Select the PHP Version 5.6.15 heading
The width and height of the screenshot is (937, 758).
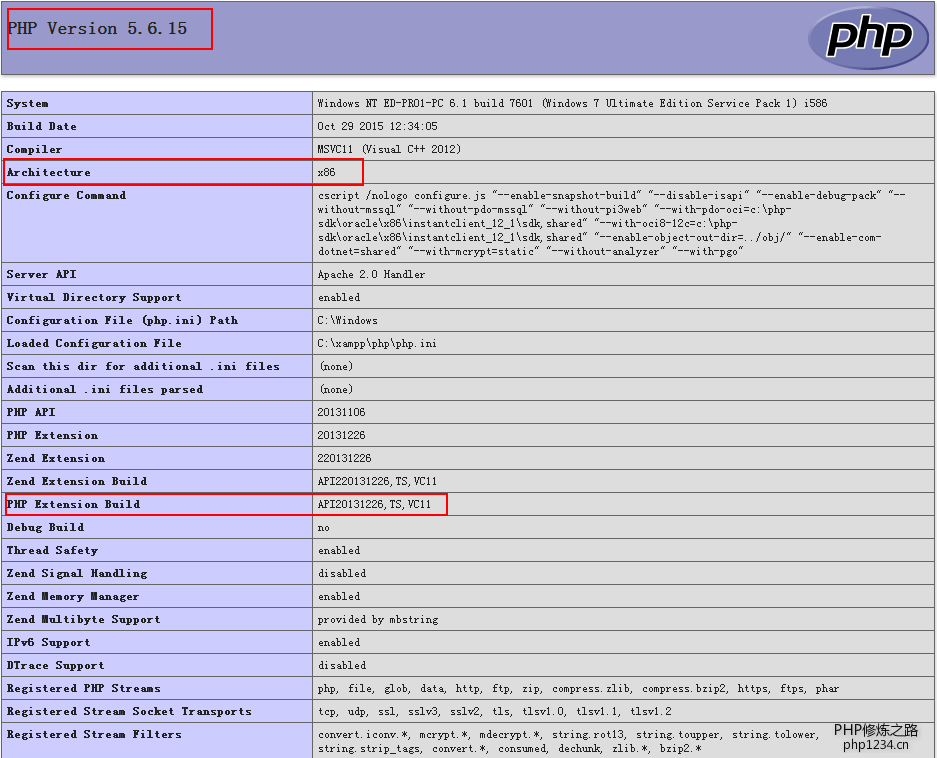click(x=97, y=28)
